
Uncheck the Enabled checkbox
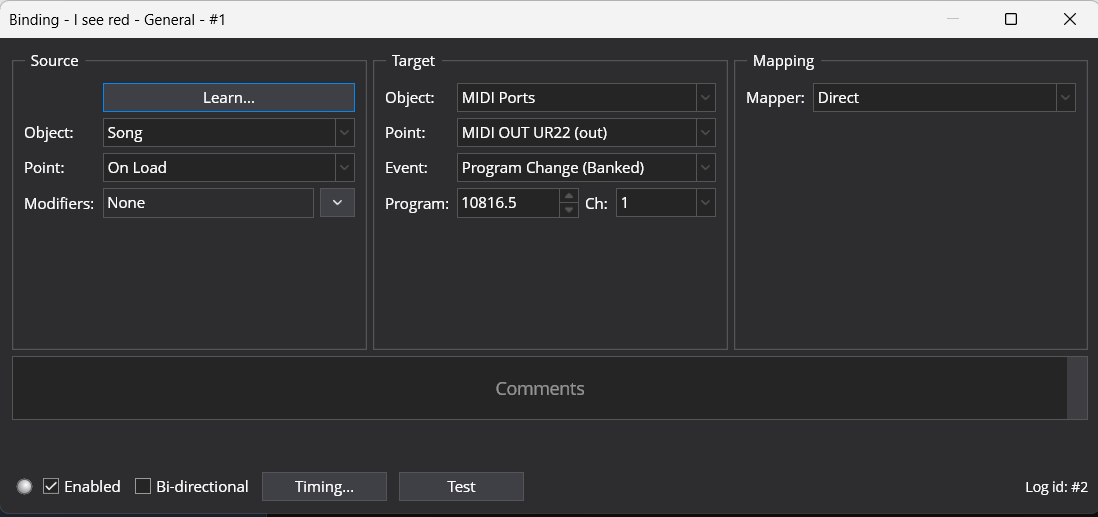click(x=51, y=486)
